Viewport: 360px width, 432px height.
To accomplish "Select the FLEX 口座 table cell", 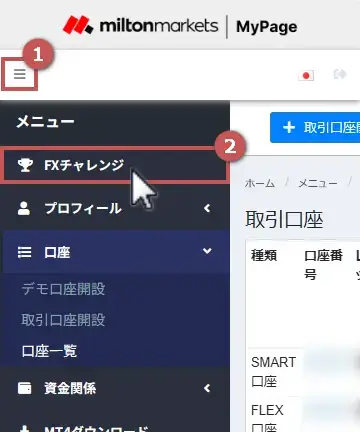I will 274,415.
